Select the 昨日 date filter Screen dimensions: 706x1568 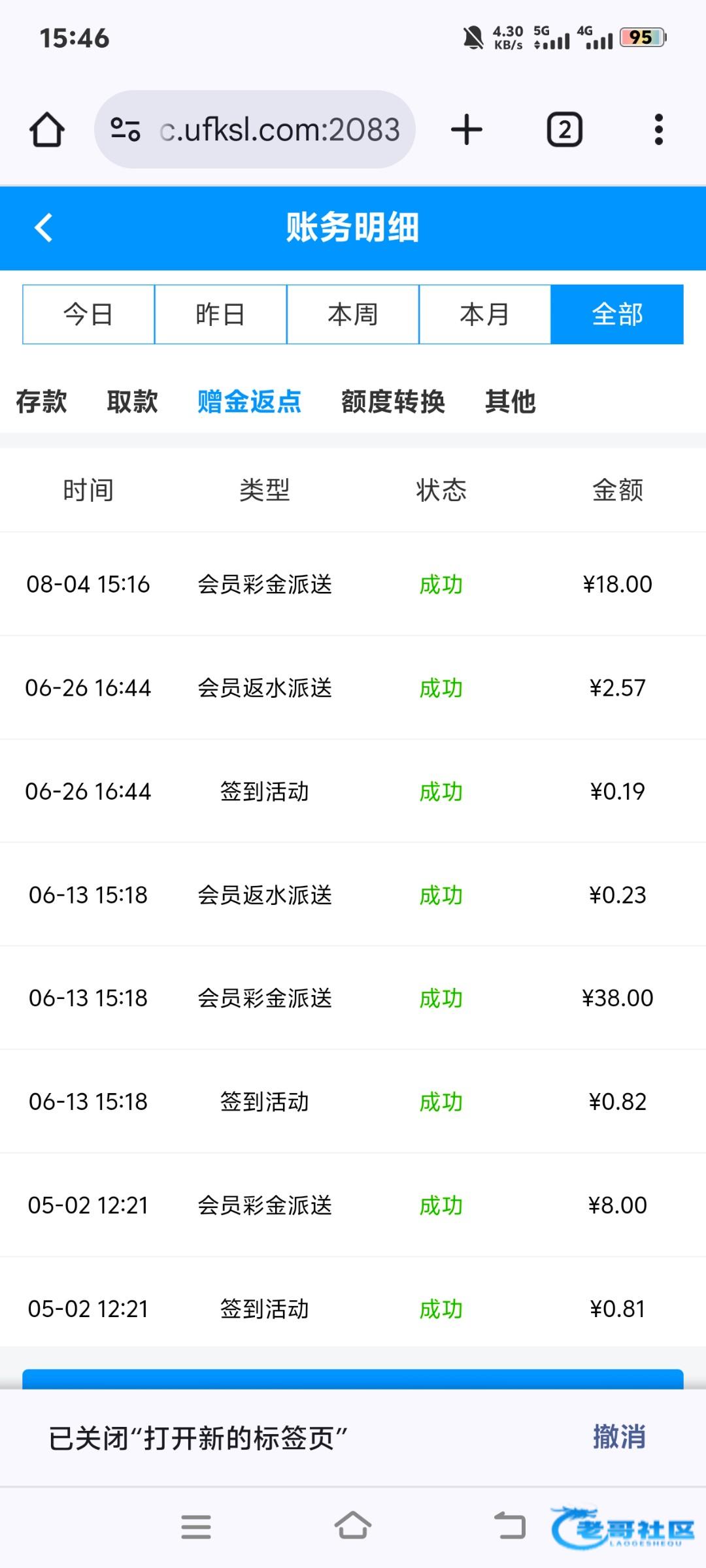220,314
